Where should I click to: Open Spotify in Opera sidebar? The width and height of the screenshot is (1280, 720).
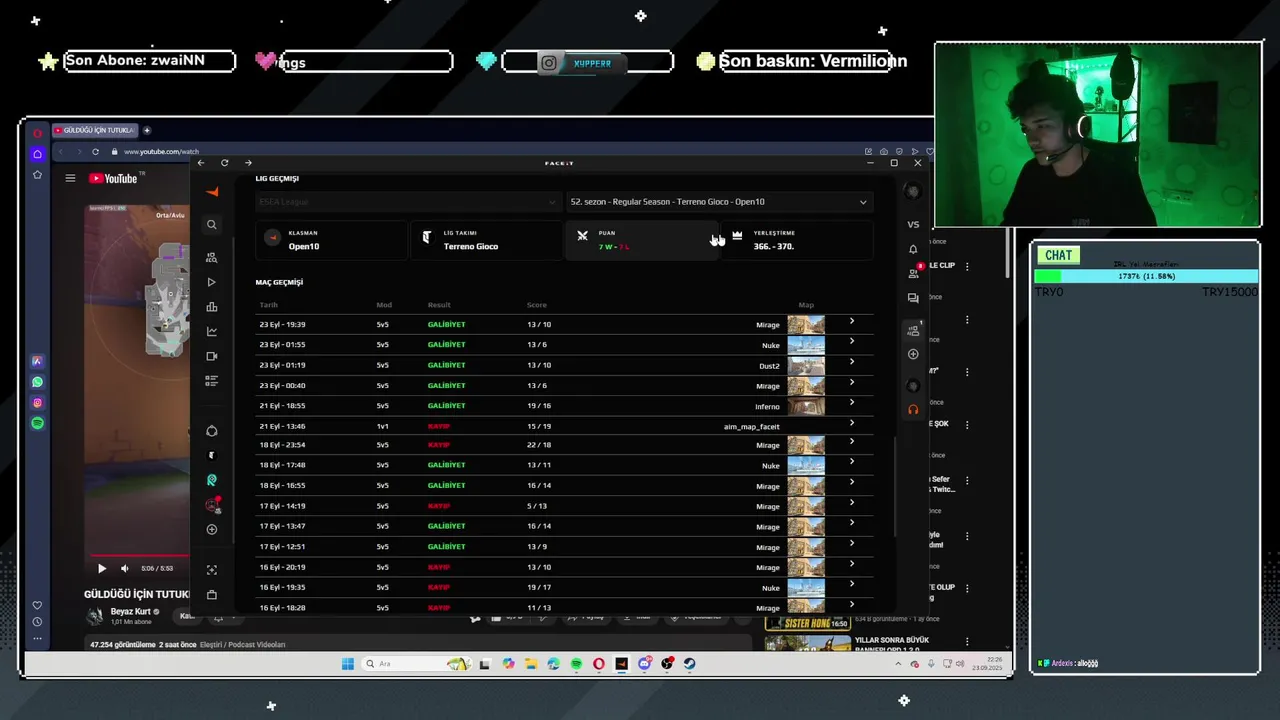(37, 423)
